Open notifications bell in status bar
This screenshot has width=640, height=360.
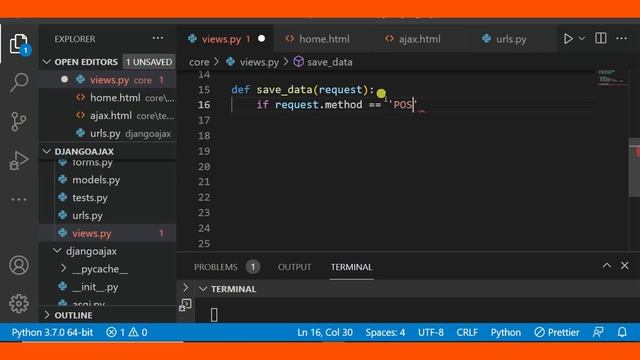[x=622, y=332]
